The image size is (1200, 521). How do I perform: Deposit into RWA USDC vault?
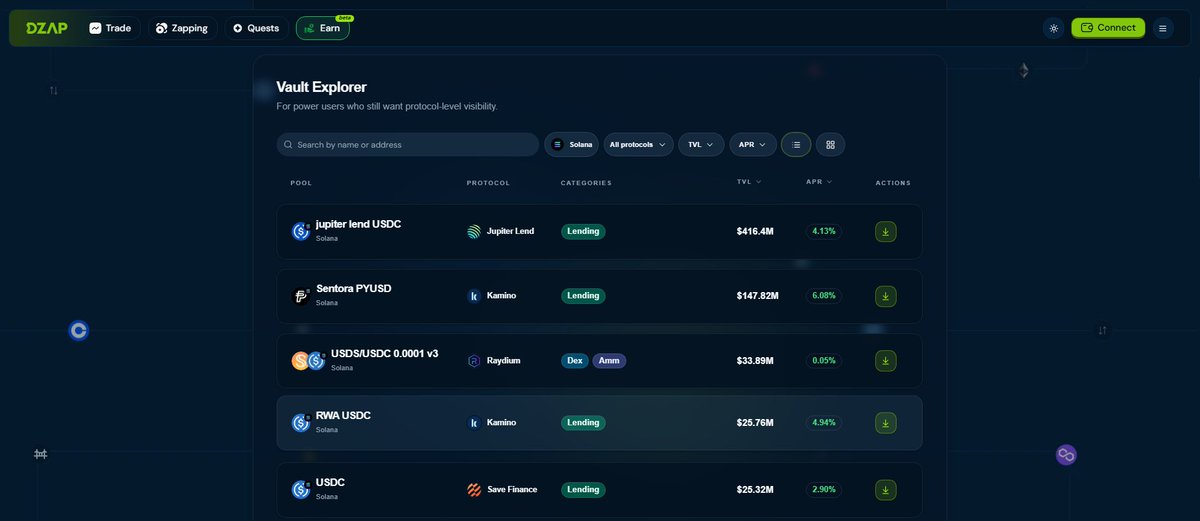tap(885, 423)
